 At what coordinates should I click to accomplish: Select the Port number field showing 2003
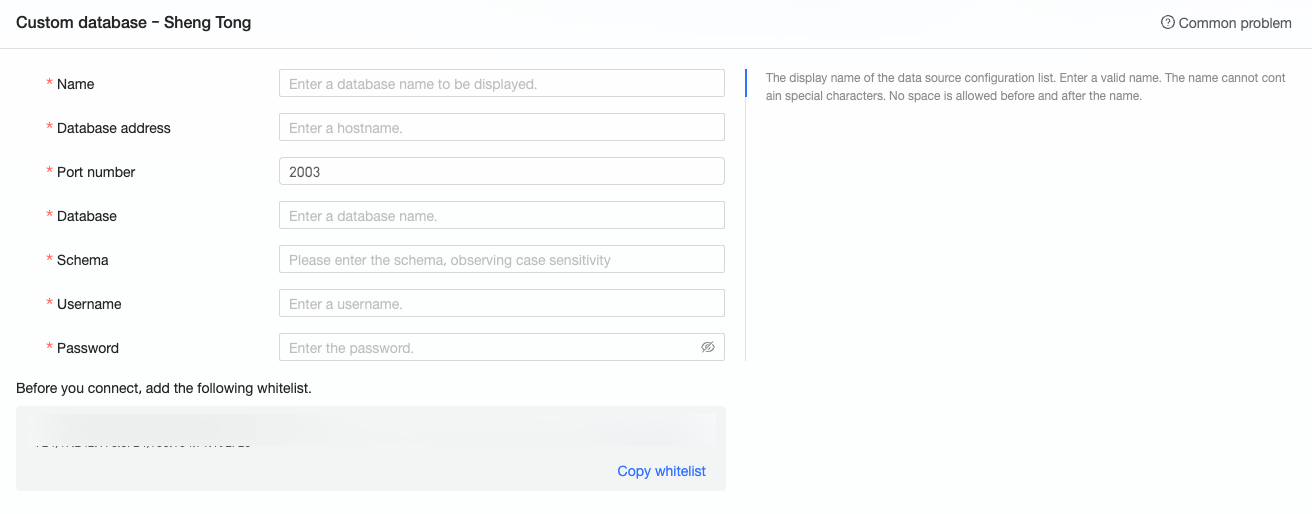click(x=501, y=172)
